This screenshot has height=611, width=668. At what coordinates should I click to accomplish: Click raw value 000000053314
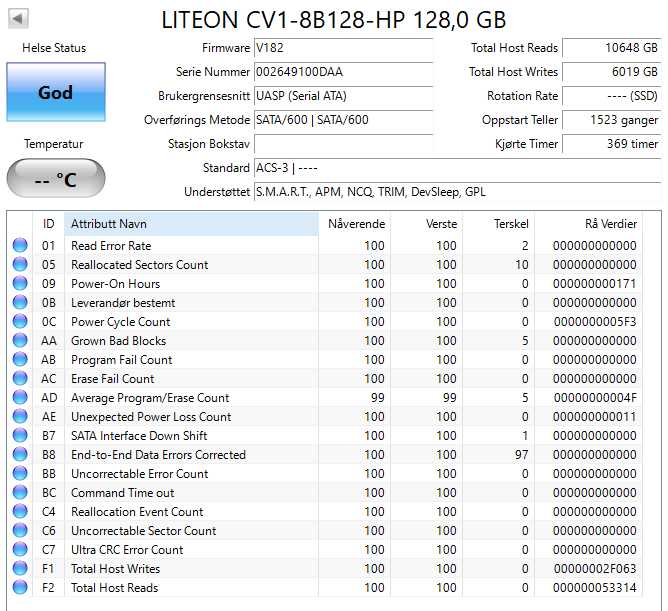tap(595, 588)
